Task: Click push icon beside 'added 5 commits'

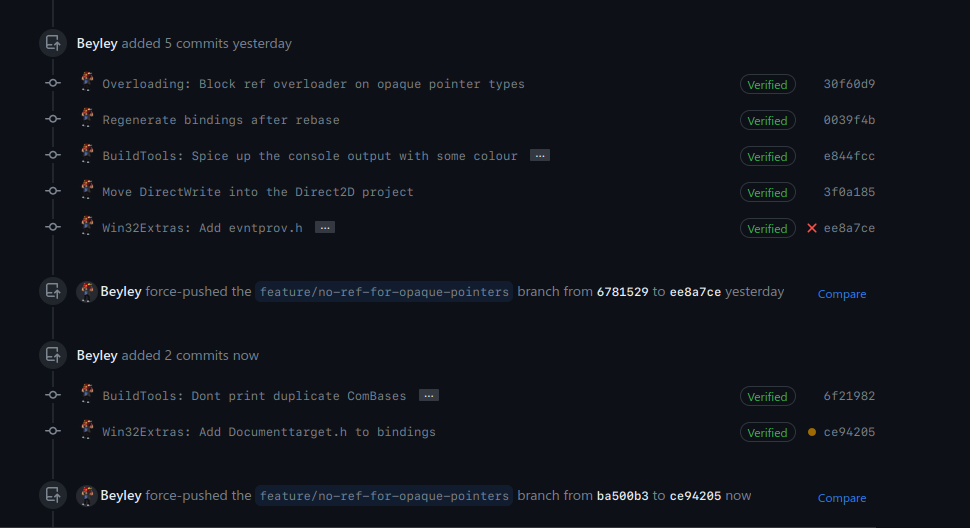Action: (x=53, y=44)
